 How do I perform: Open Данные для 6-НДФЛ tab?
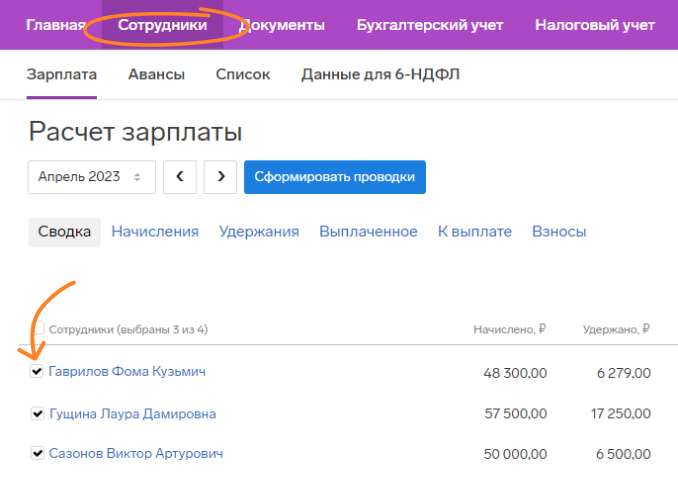[381, 74]
